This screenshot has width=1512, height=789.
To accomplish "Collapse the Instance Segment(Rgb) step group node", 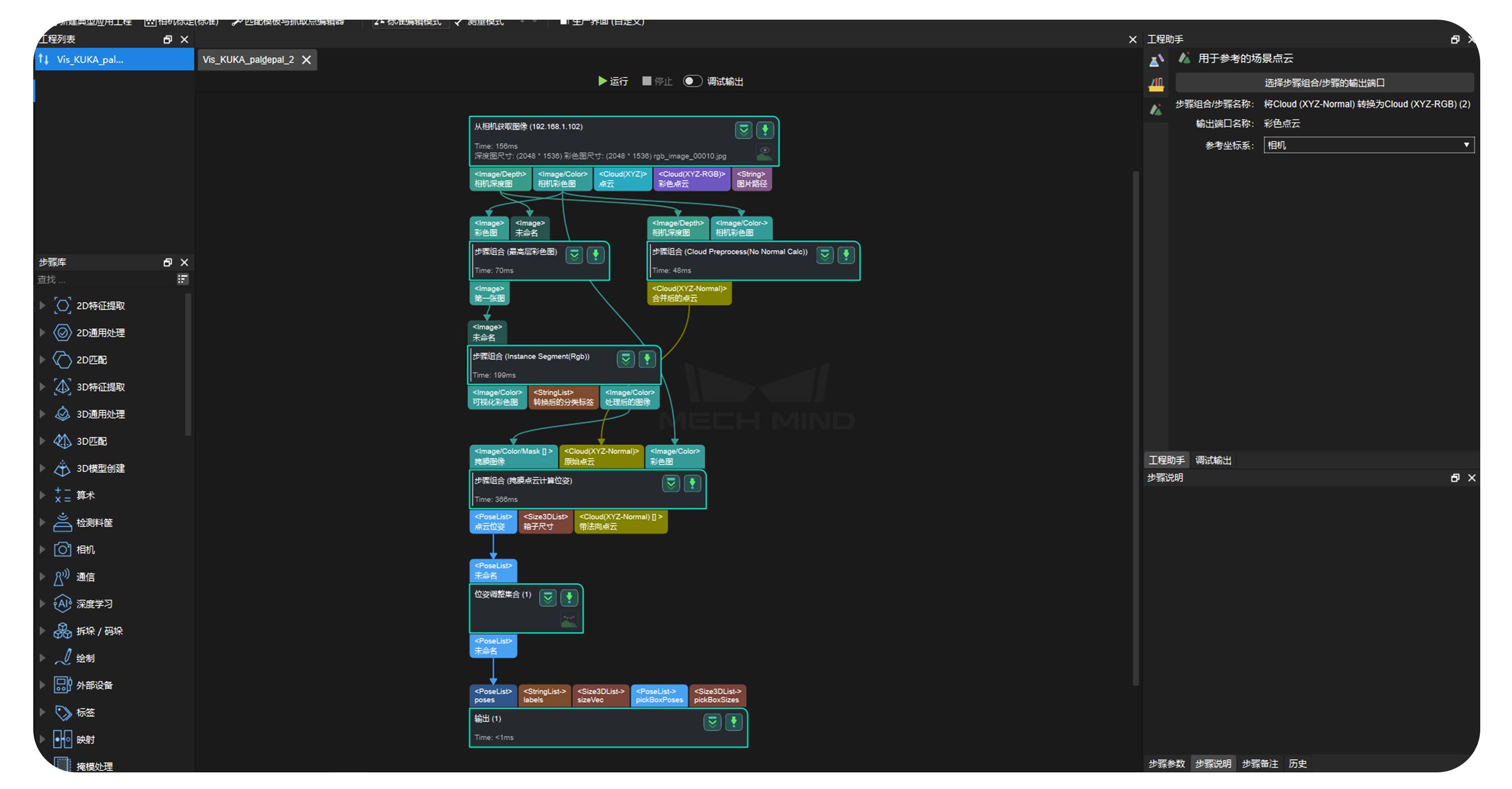I will tap(625, 360).
